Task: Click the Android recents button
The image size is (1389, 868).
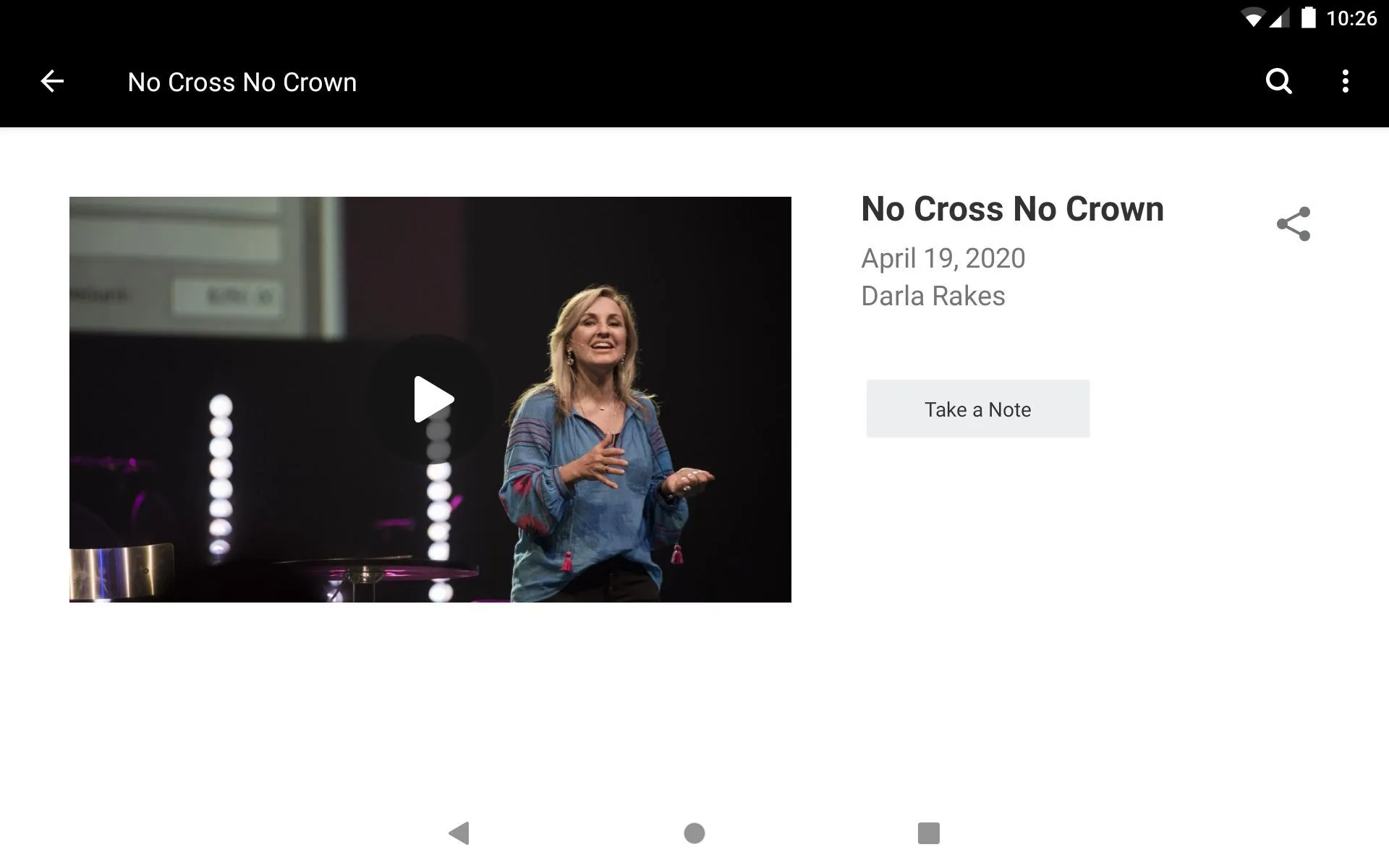Action: 929,830
